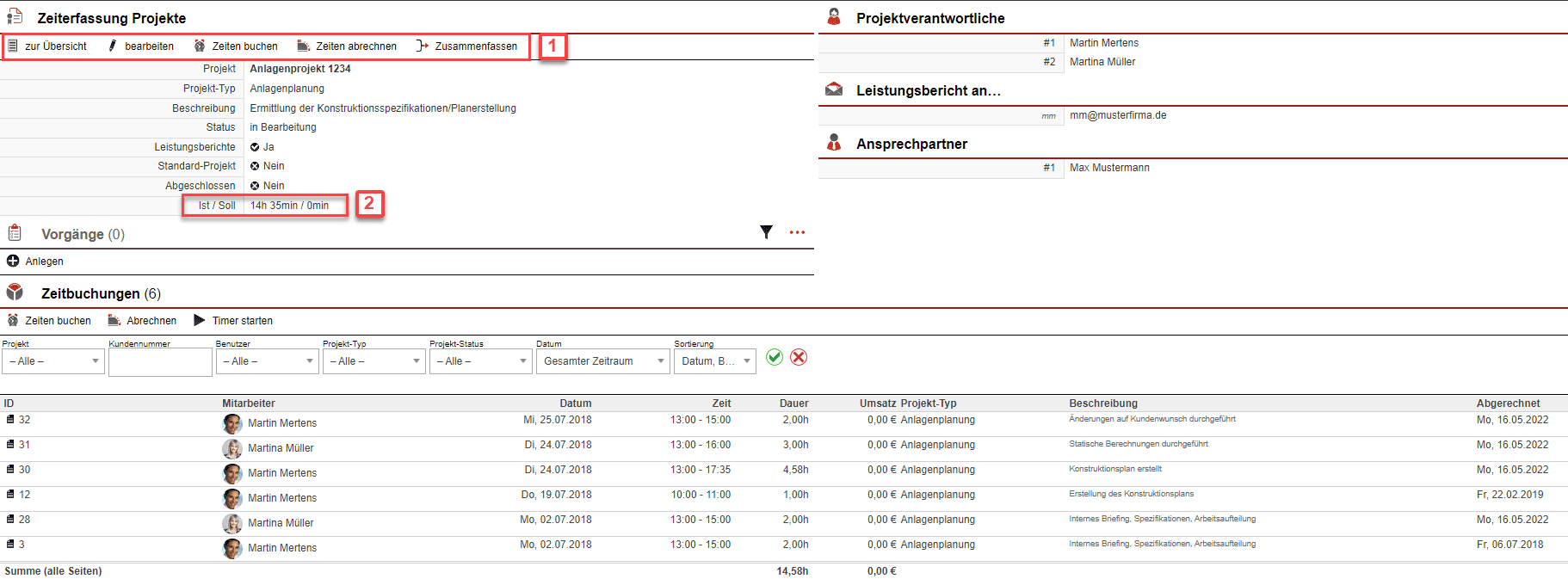Click into the Kundennummer input field

coord(160,362)
